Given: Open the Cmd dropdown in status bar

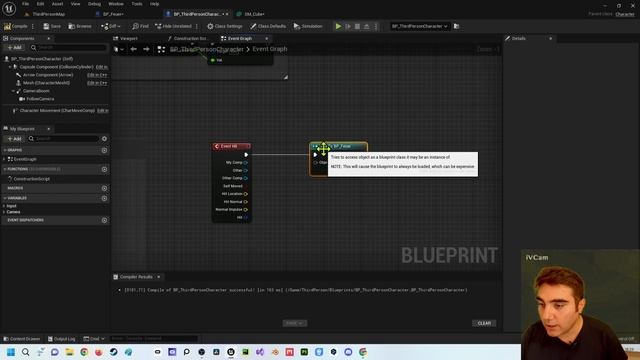Looking at the screenshot, I should [94, 339].
